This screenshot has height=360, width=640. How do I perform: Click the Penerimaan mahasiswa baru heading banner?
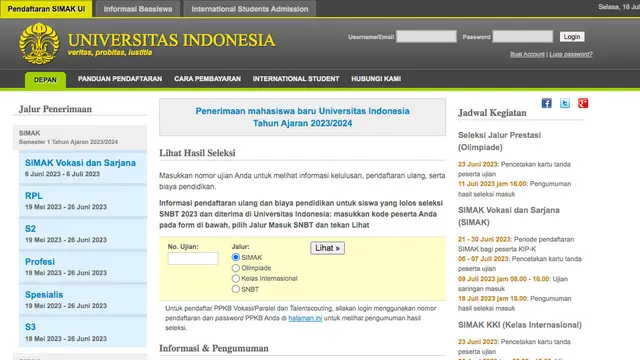pos(302,117)
